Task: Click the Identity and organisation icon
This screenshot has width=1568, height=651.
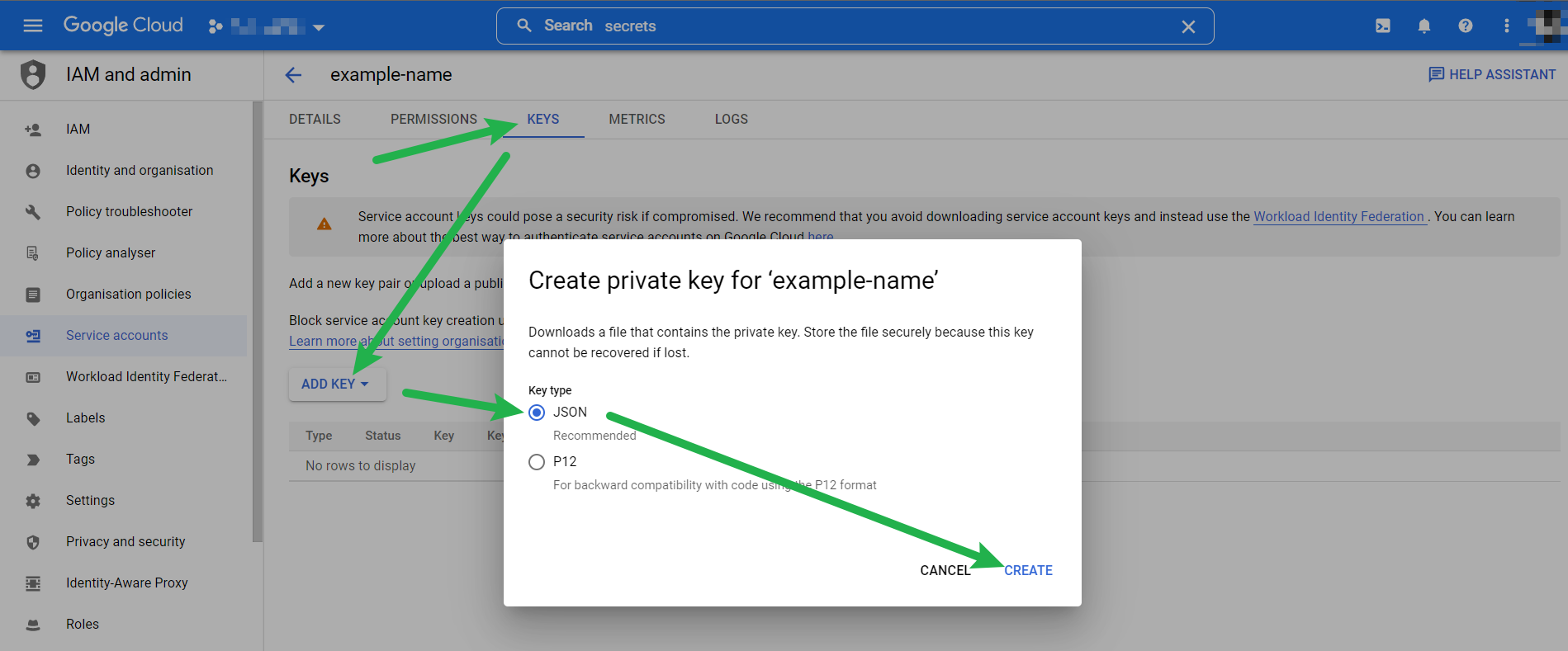Action: click(33, 171)
